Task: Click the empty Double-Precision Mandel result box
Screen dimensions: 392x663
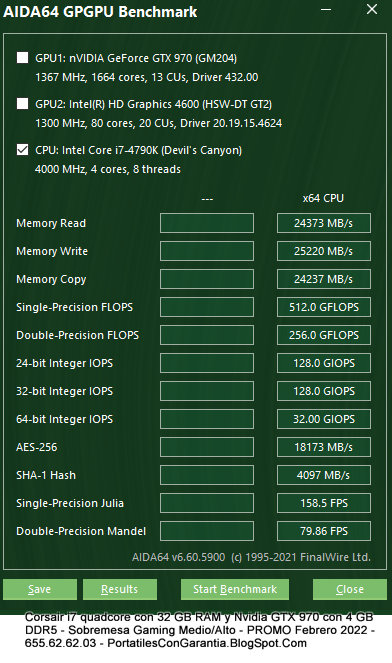Action: (207, 531)
